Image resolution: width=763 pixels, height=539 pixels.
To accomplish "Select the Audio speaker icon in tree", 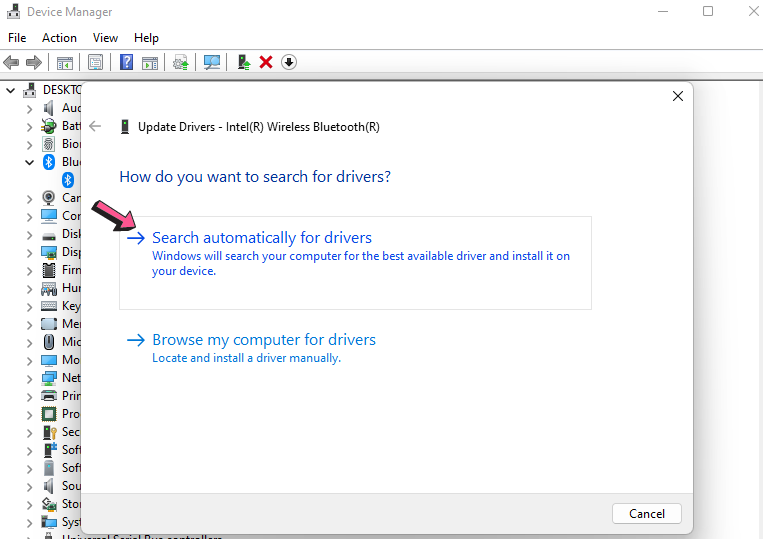I will point(49,108).
